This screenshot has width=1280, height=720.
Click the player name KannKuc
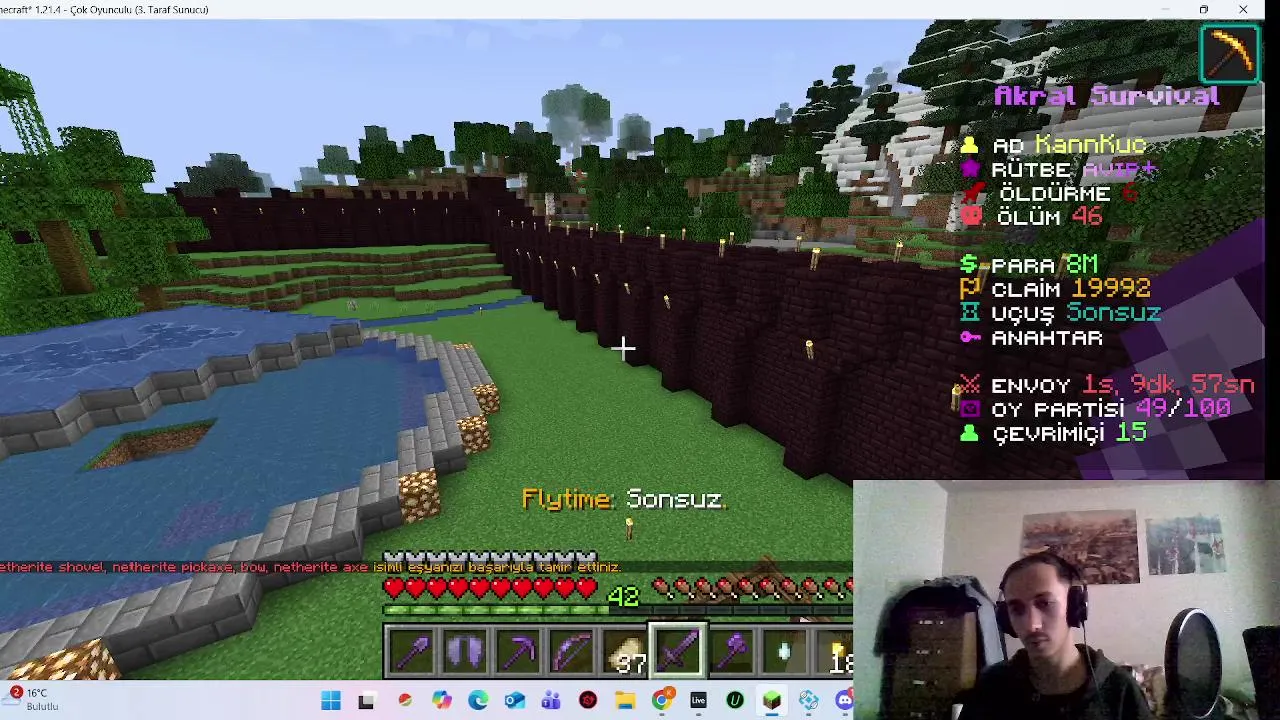tap(1090, 146)
